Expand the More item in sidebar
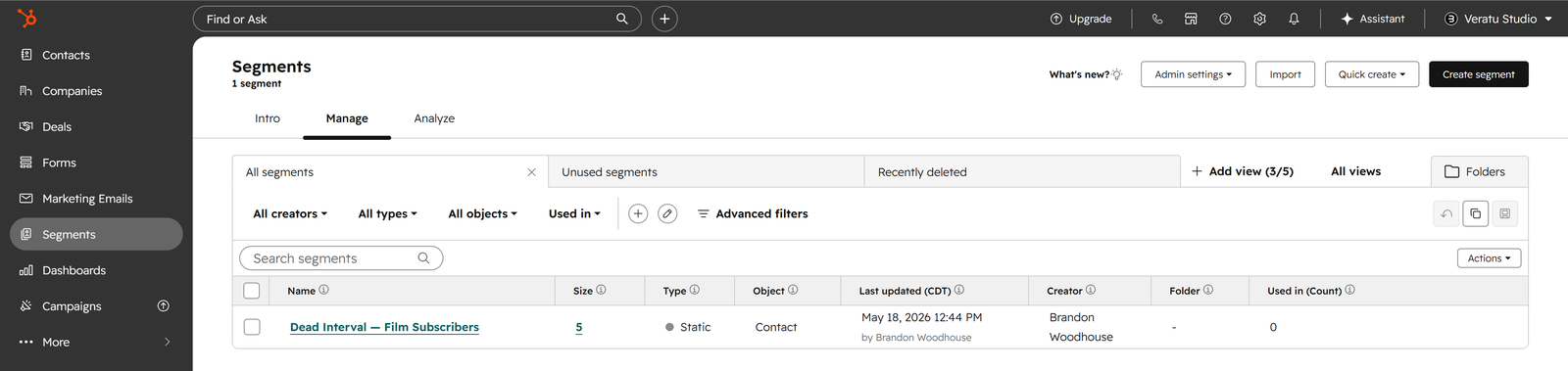1568x371 pixels. [x=96, y=343]
